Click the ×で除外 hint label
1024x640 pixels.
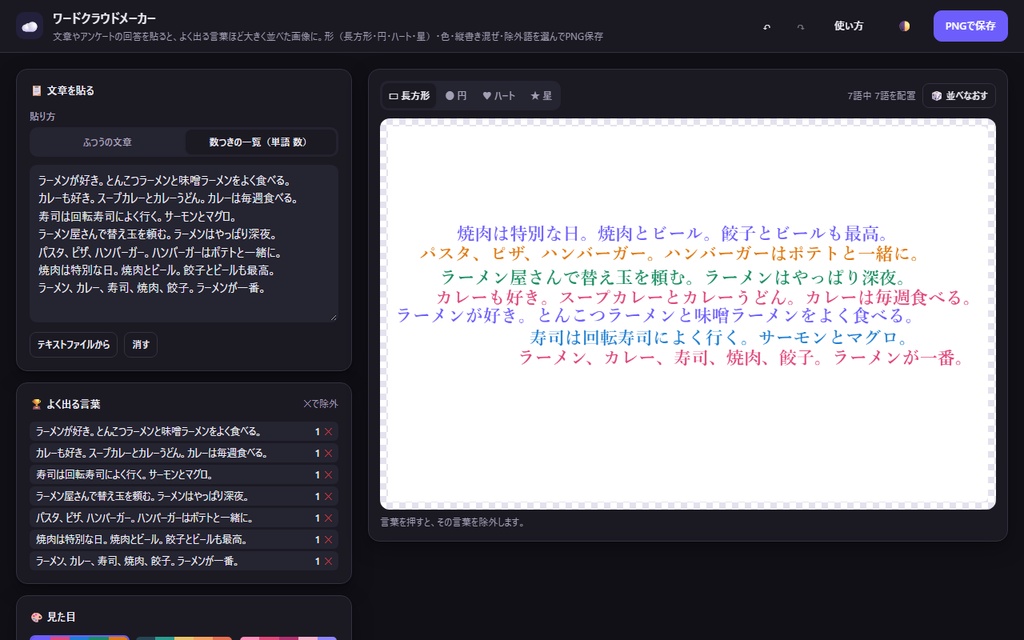click(x=320, y=404)
